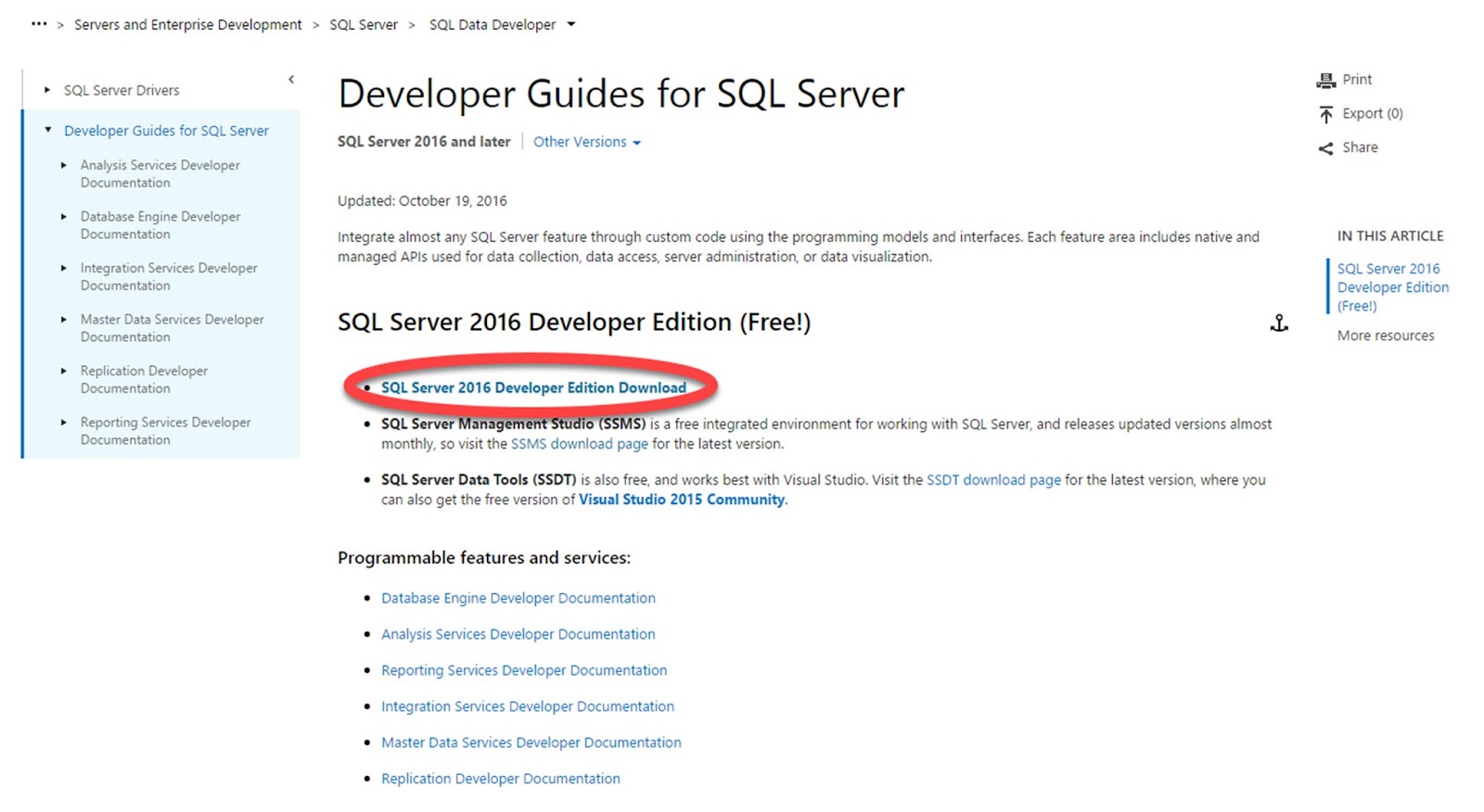This screenshot has height=812, width=1484.
Task: Click the SQL Server Data Tools (SSDT) text
Action: (479, 480)
